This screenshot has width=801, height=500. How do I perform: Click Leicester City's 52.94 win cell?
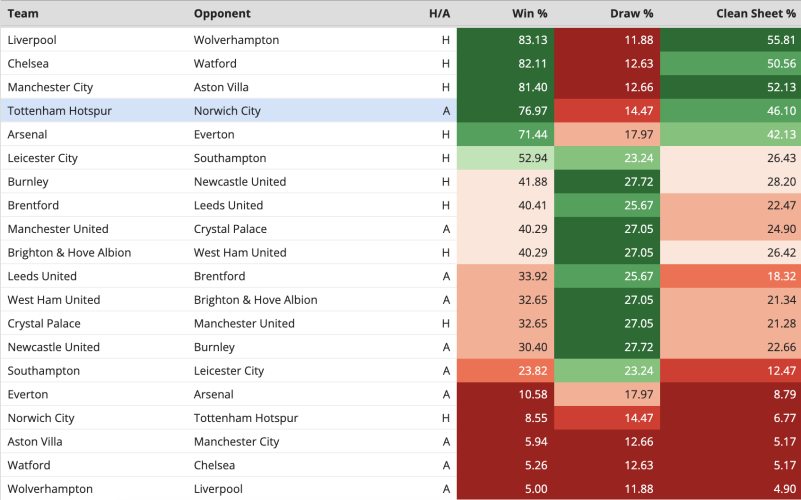tap(505, 158)
